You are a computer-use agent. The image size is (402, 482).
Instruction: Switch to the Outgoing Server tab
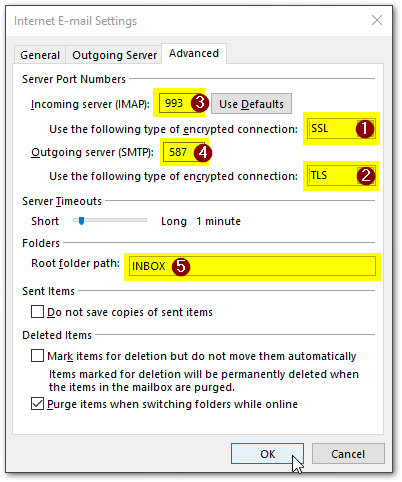pyautogui.click(x=114, y=55)
